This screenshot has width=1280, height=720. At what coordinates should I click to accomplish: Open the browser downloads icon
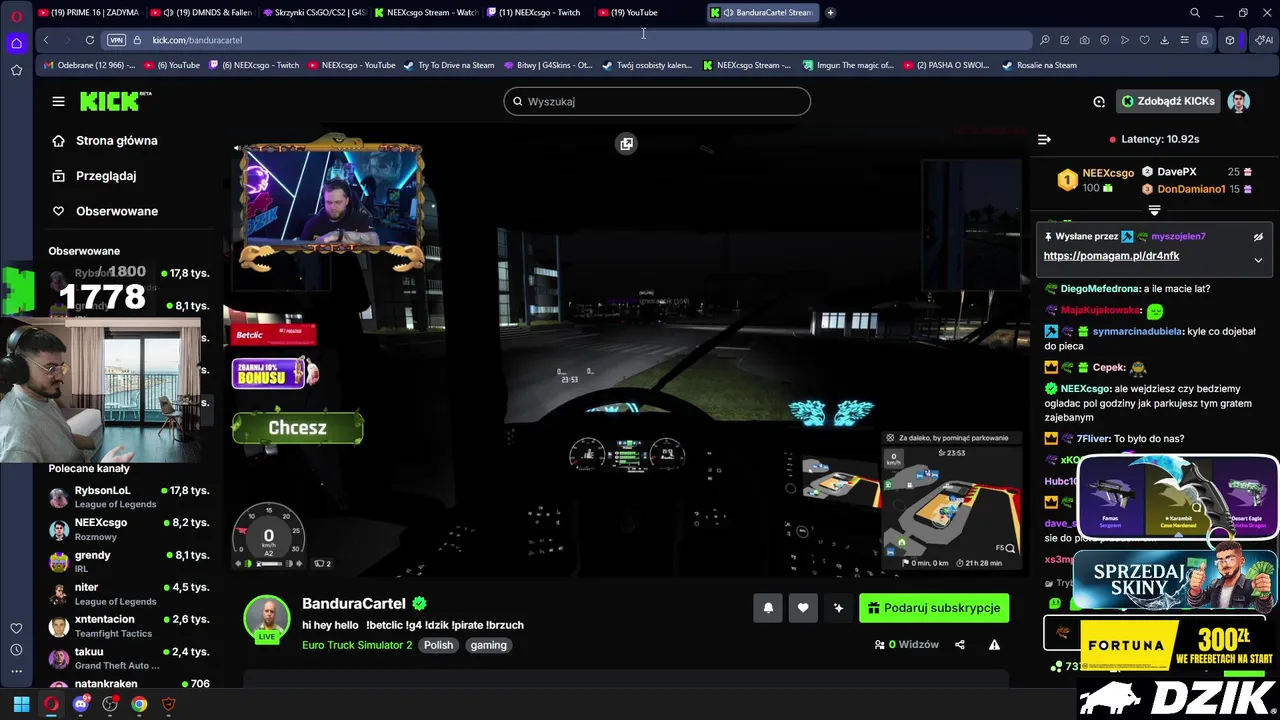click(1165, 40)
